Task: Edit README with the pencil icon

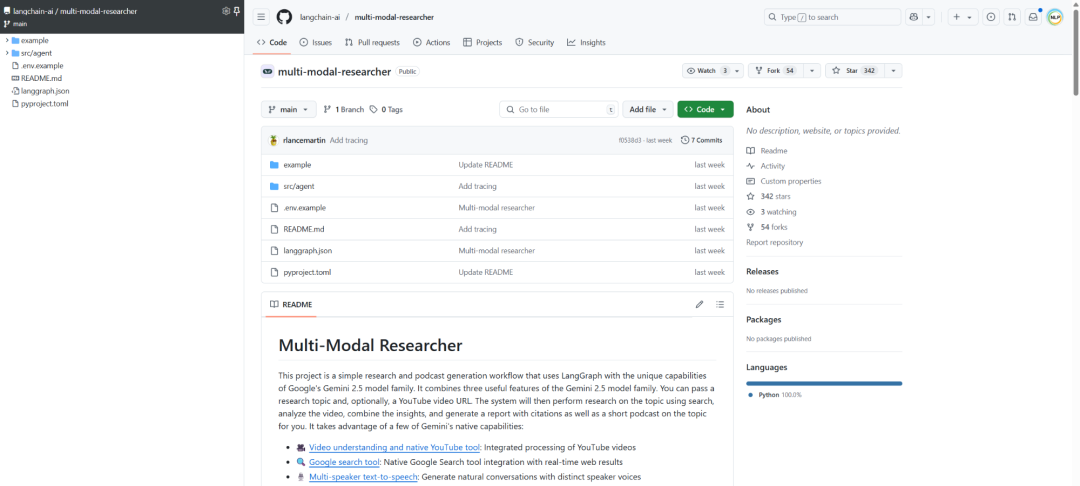Action: click(x=699, y=304)
